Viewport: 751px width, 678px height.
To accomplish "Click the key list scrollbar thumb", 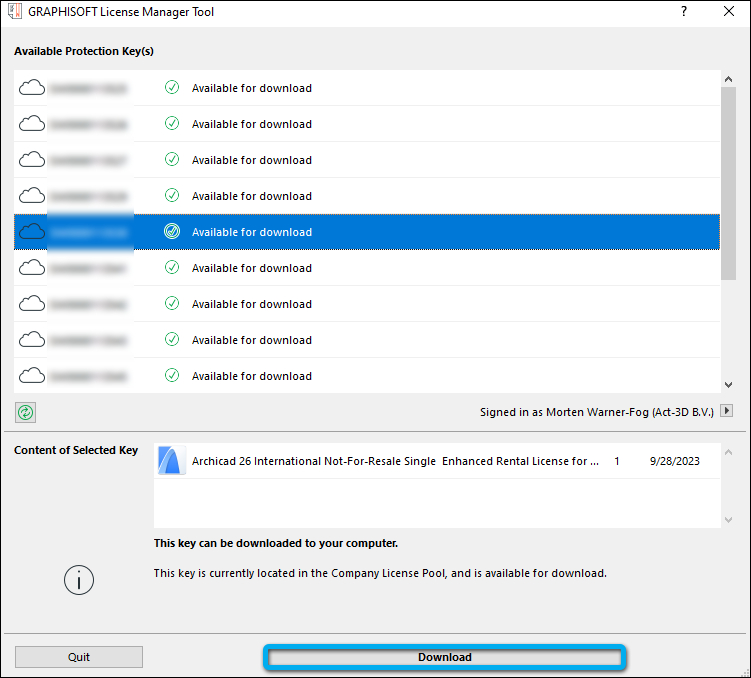I will tap(728, 183).
